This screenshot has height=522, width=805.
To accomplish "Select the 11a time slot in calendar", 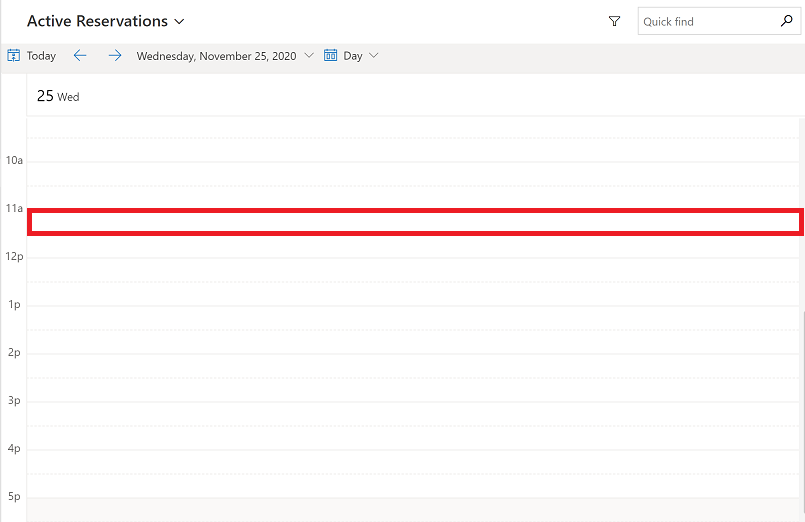I will pos(415,222).
